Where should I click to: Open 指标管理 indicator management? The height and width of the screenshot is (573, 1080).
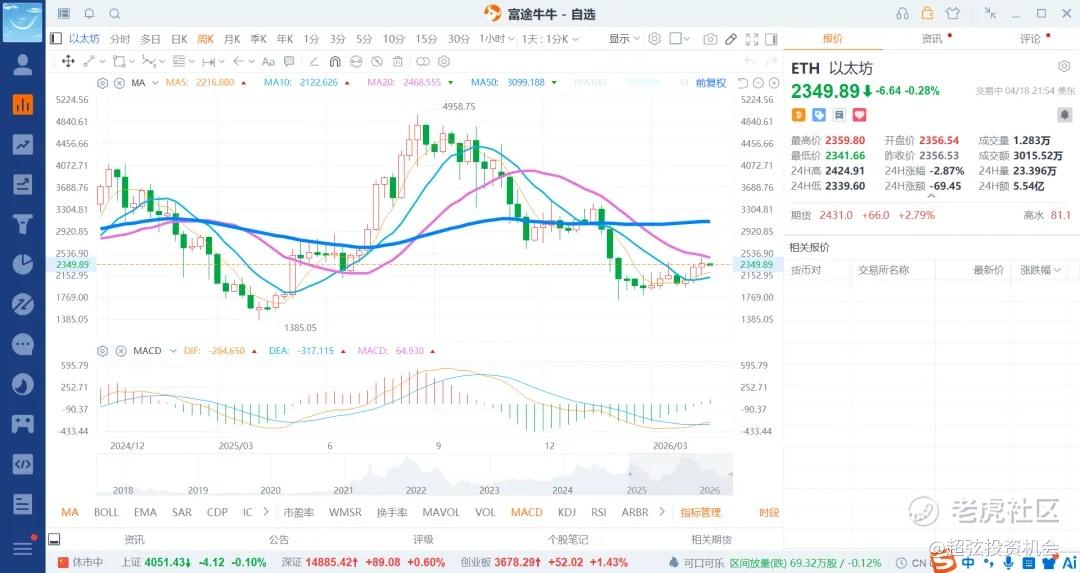click(x=700, y=512)
